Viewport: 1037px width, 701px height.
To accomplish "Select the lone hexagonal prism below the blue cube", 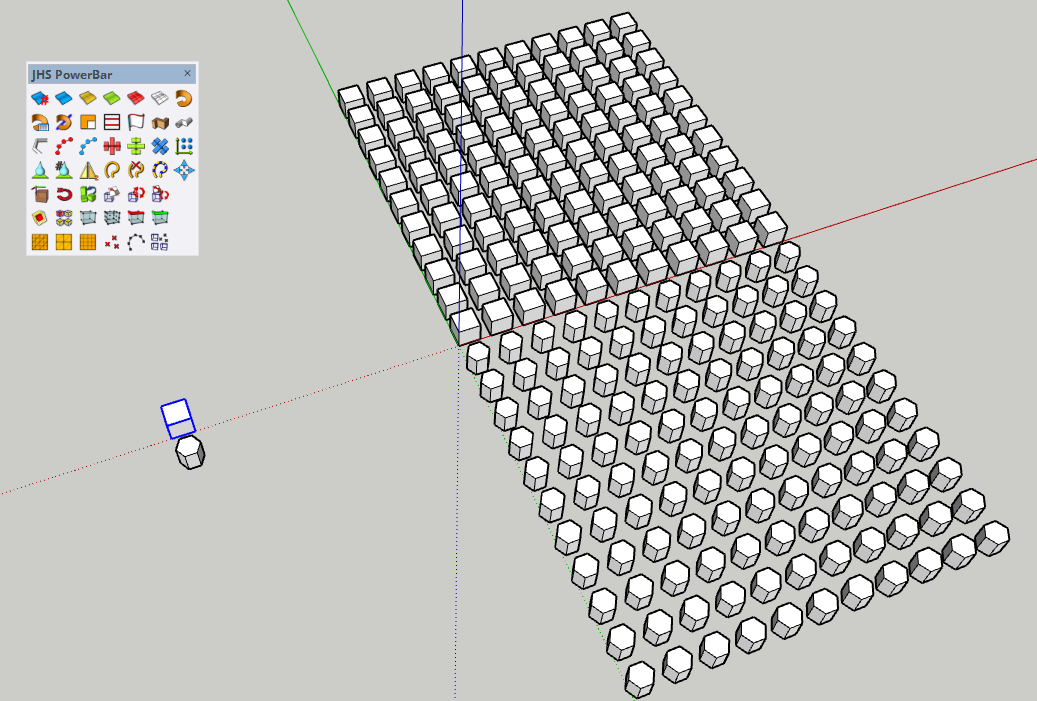I will (190, 452).
